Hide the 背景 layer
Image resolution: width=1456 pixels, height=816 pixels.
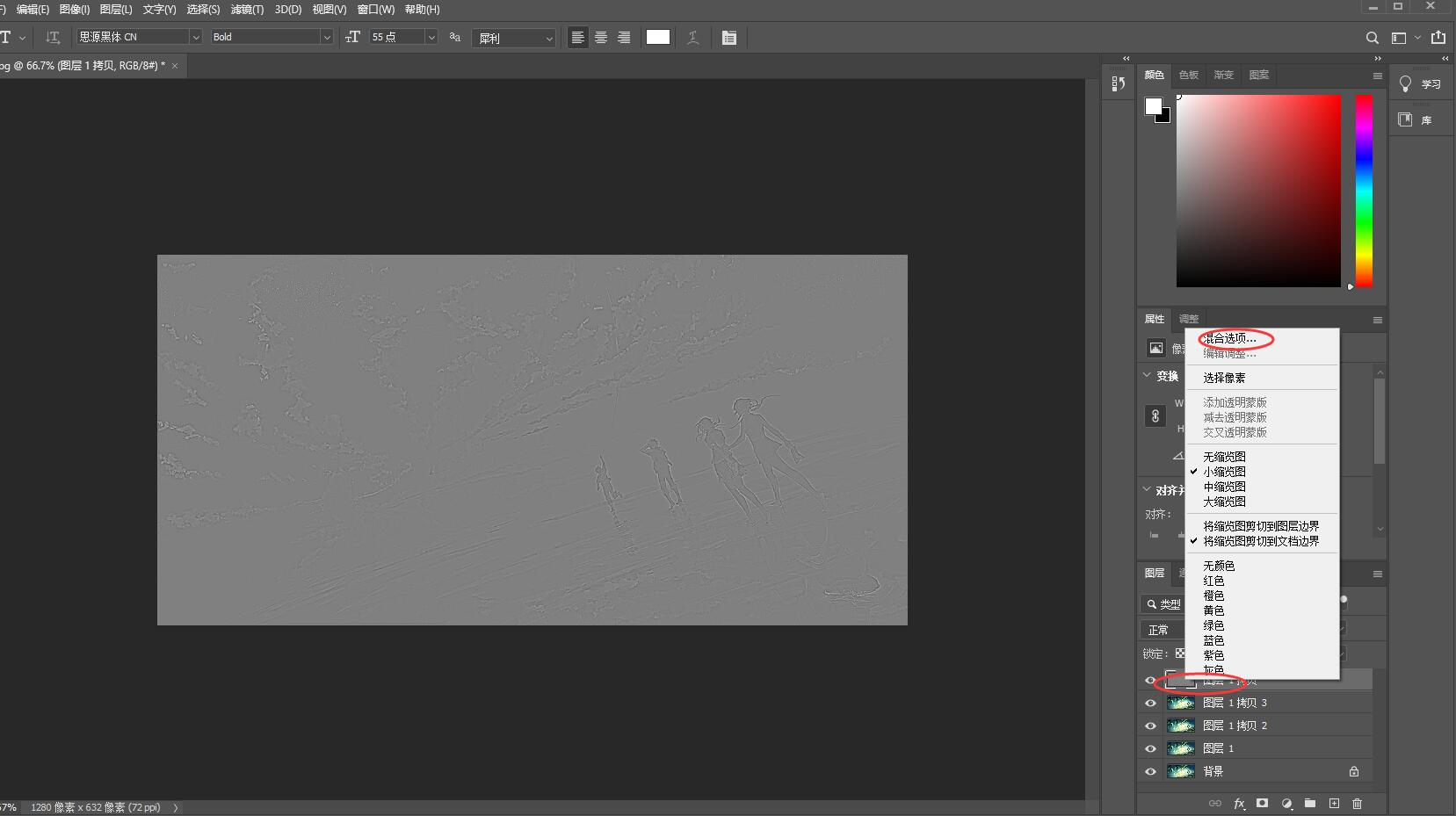[x=1150, y=771]
